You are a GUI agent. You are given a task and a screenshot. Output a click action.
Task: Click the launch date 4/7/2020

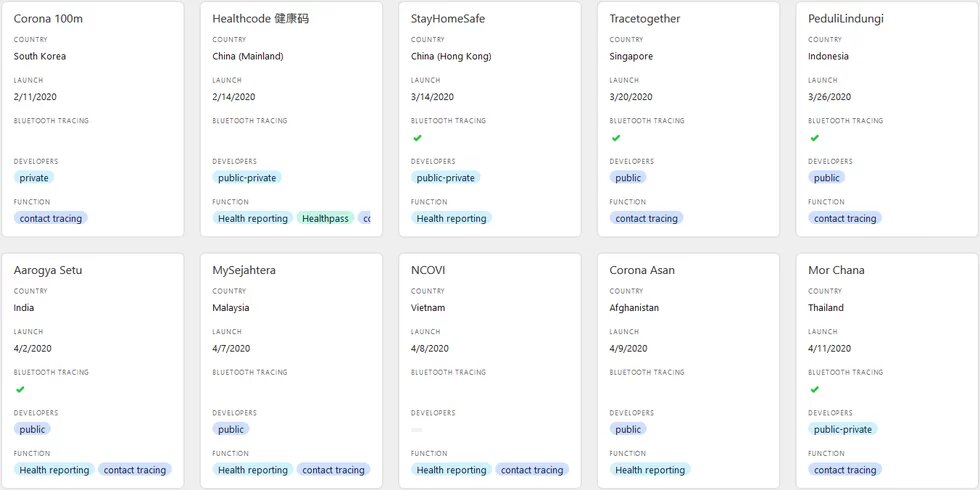pyautogui.click(x=231, y=348)
